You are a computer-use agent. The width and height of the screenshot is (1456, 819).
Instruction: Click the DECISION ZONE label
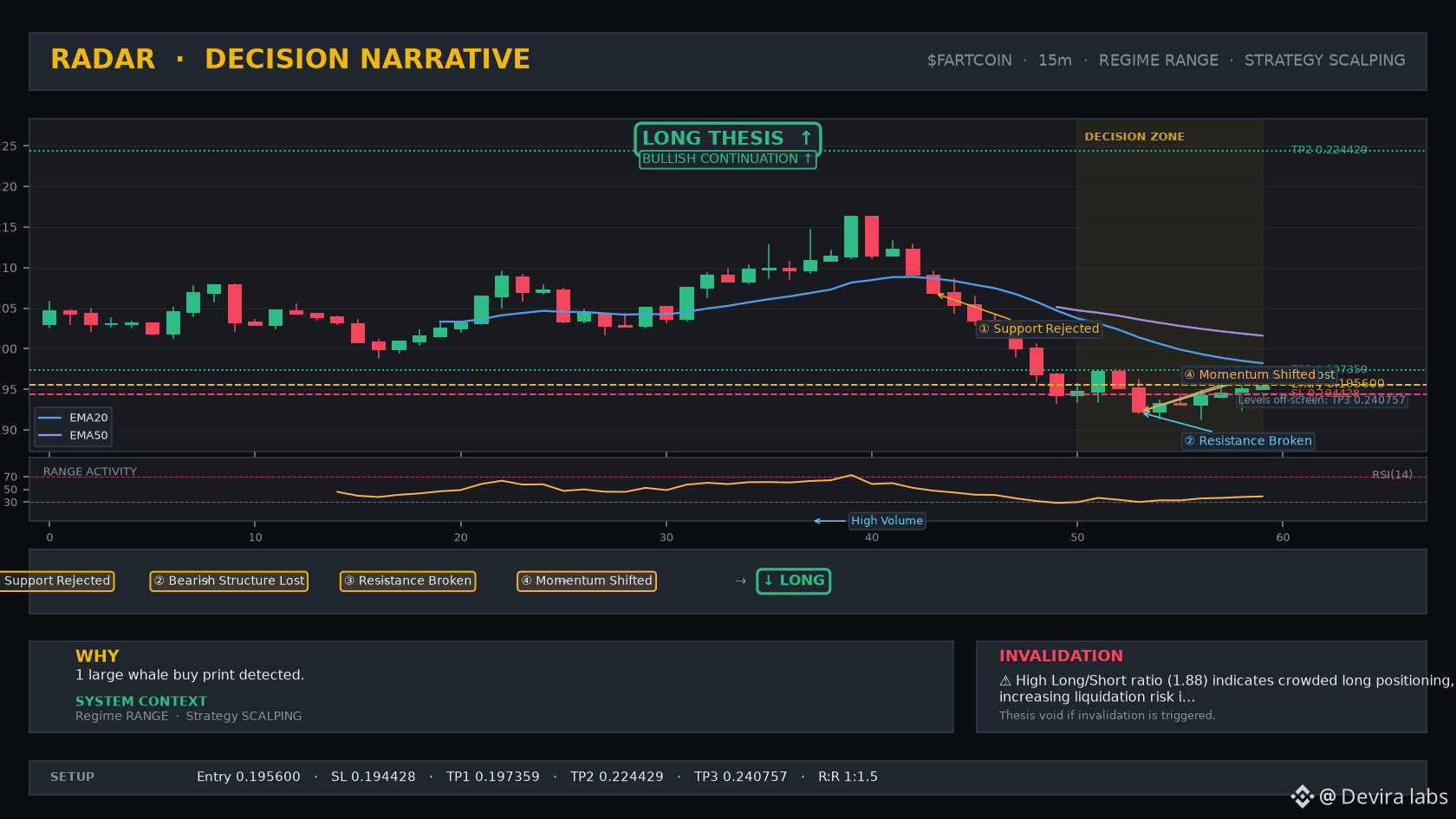(1134, 137)
